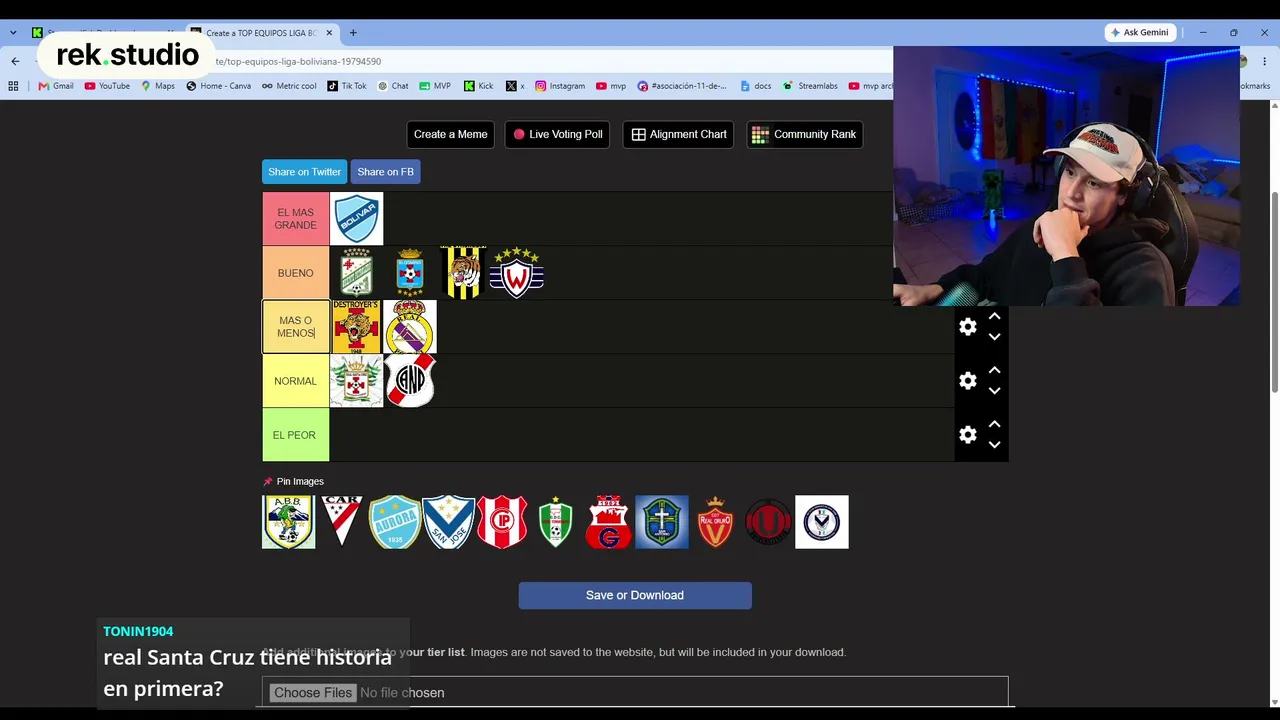
Task: Open settings gear for MAS O MENOS tier
Action: 968,327
